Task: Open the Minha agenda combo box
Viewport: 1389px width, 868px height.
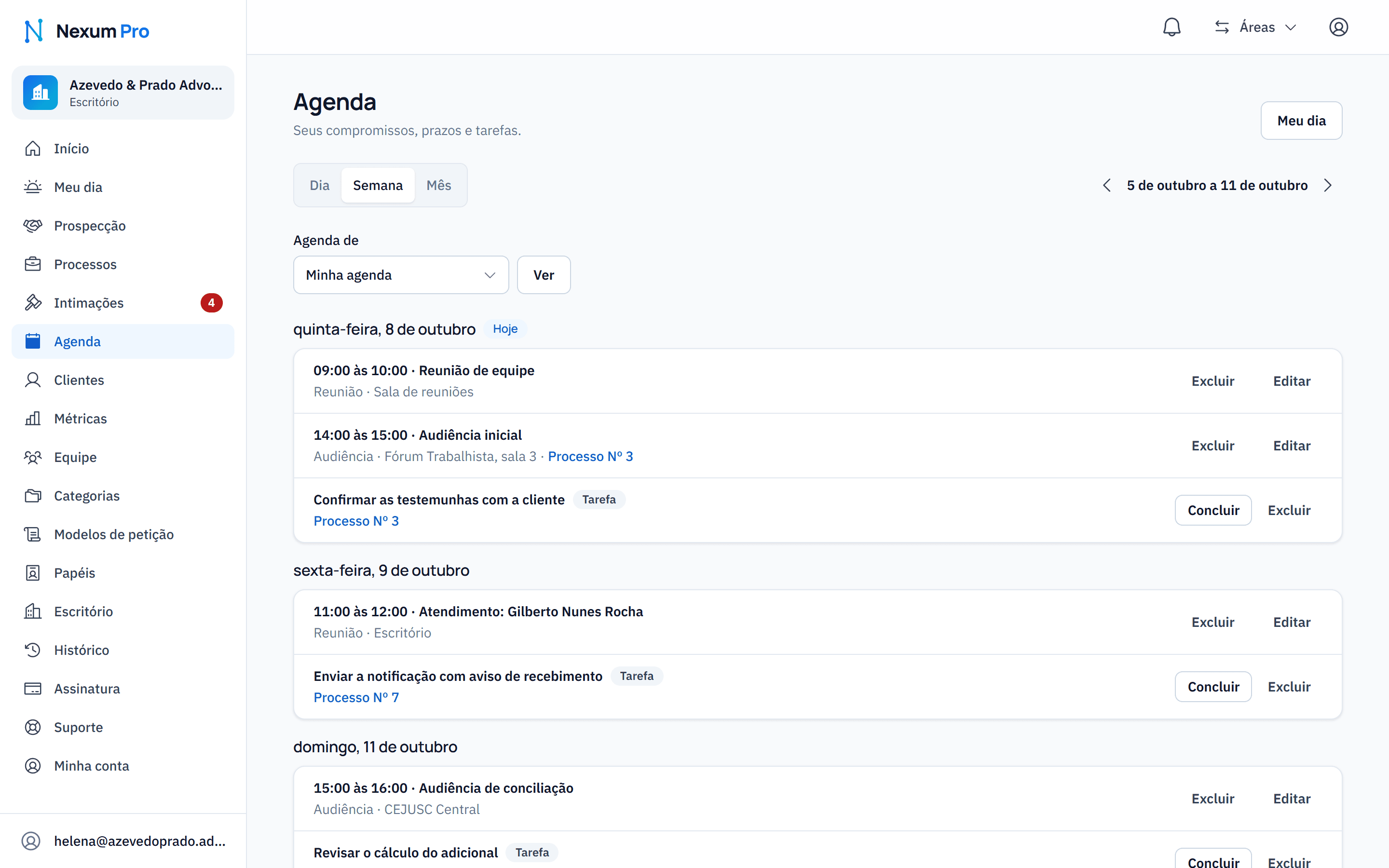Action: pos(401,275)
